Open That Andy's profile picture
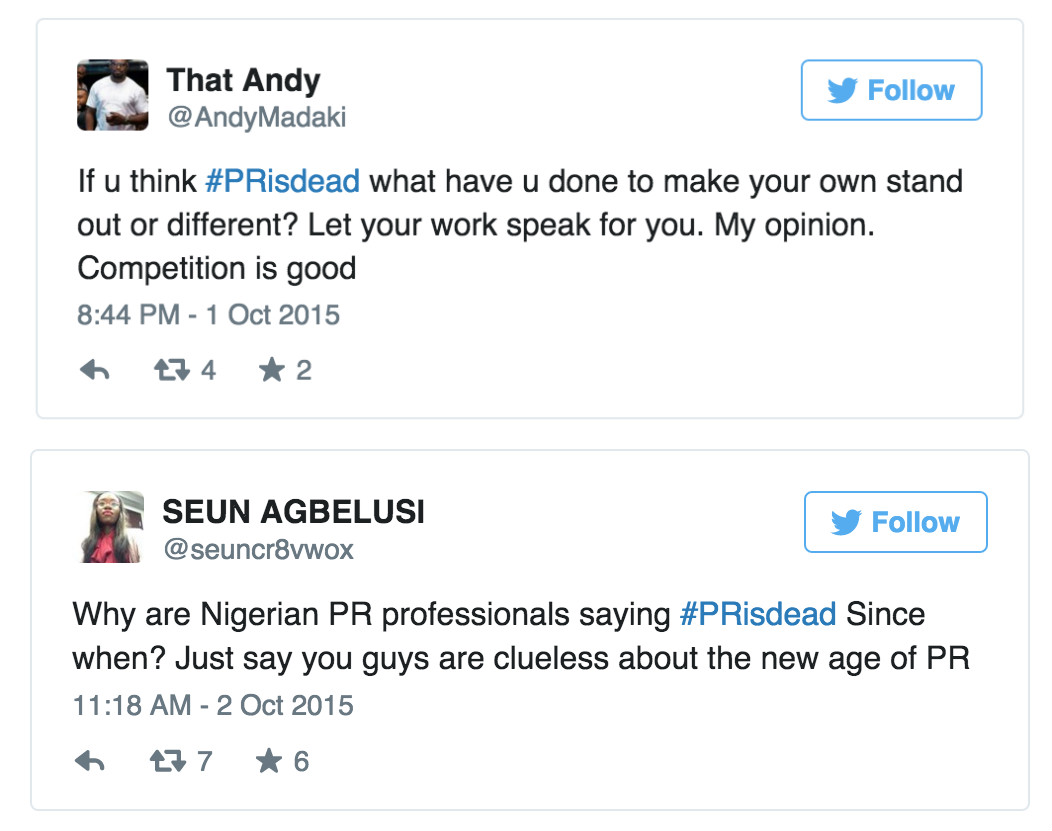This screenshot has width=1052, height=831. [113, 95]
